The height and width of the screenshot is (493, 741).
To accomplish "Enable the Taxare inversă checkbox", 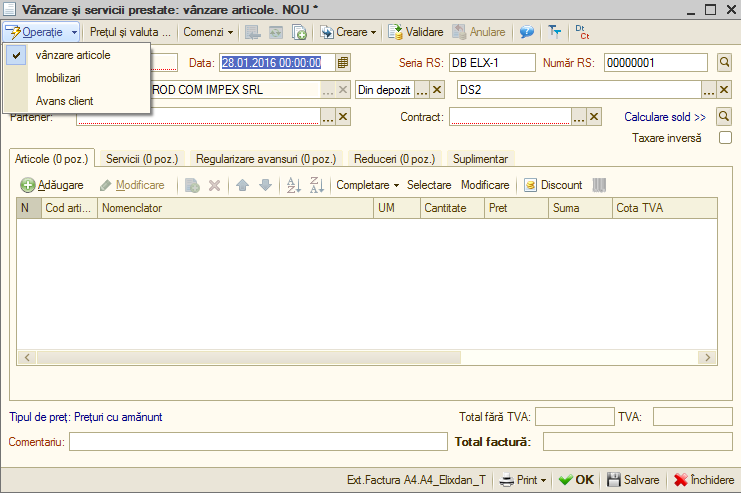I will click(725, 138).
